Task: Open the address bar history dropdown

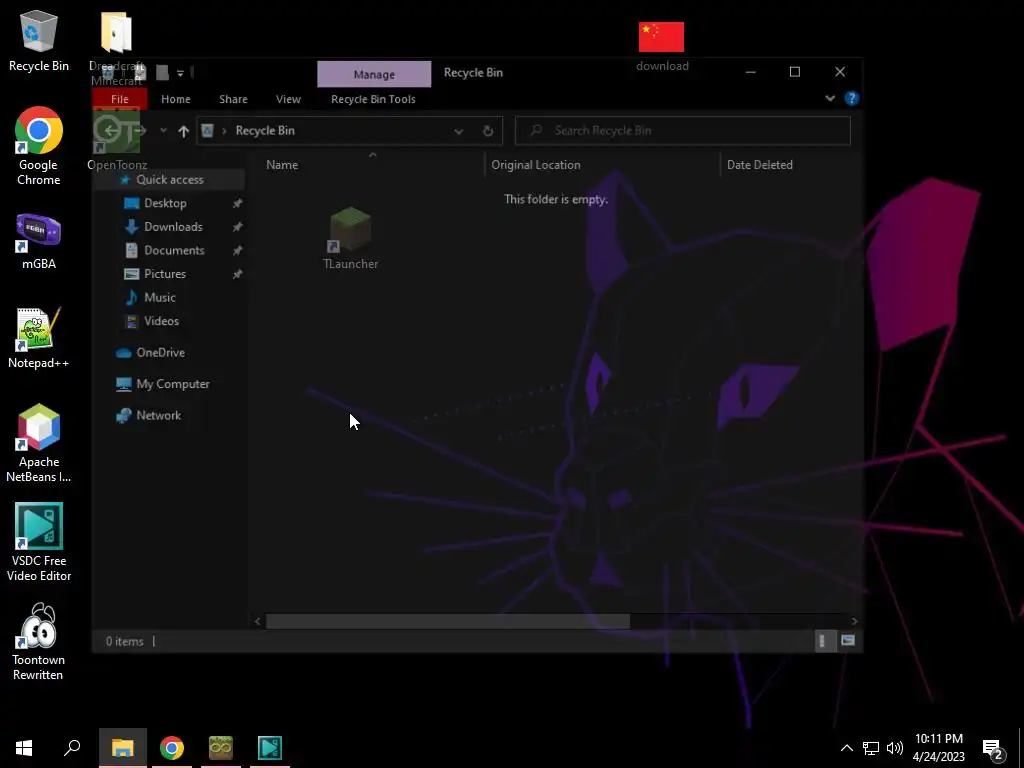Action: pyautogui.click(x=458, y=131)
